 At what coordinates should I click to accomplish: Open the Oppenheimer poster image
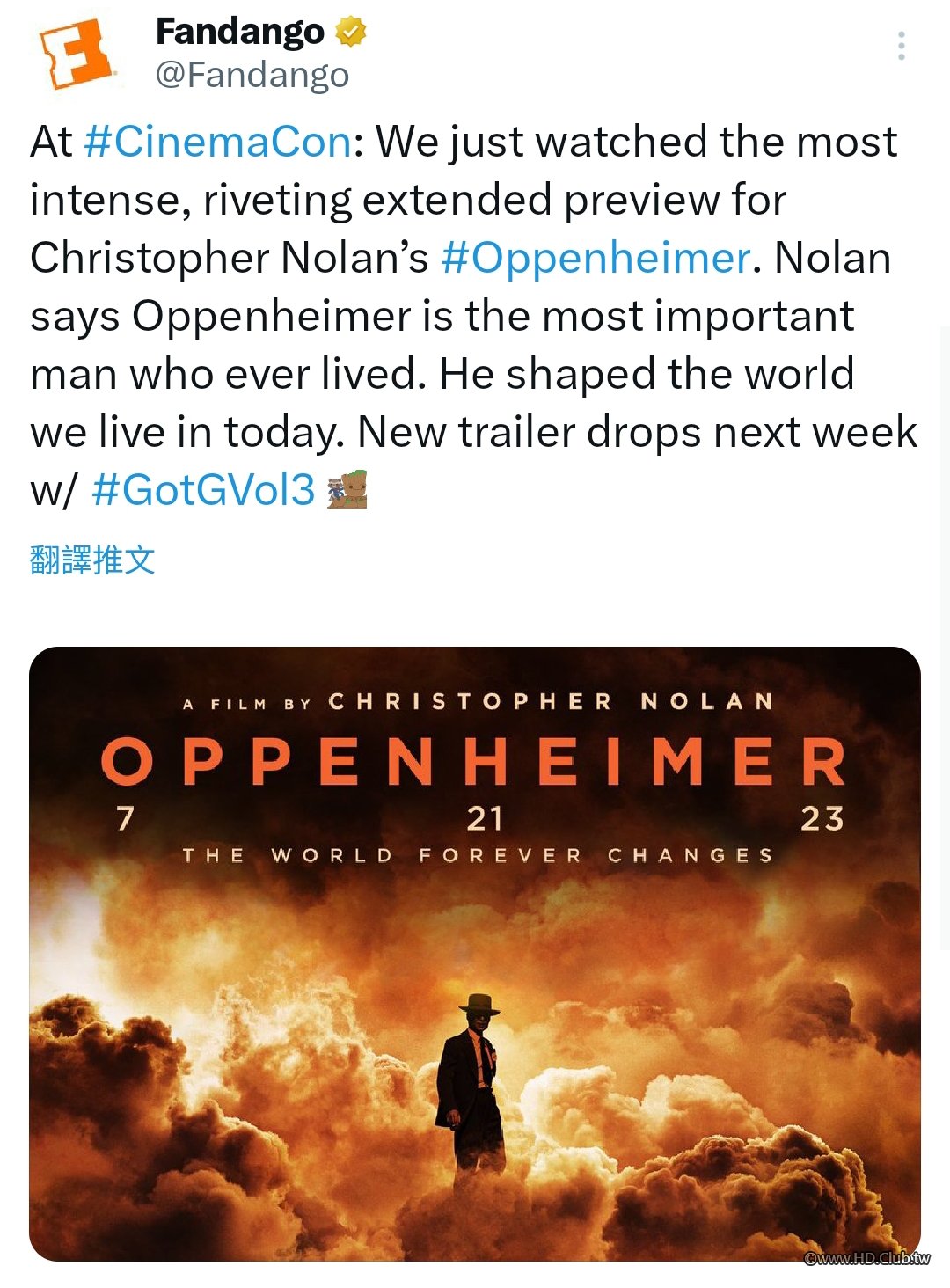coord(475,954)
